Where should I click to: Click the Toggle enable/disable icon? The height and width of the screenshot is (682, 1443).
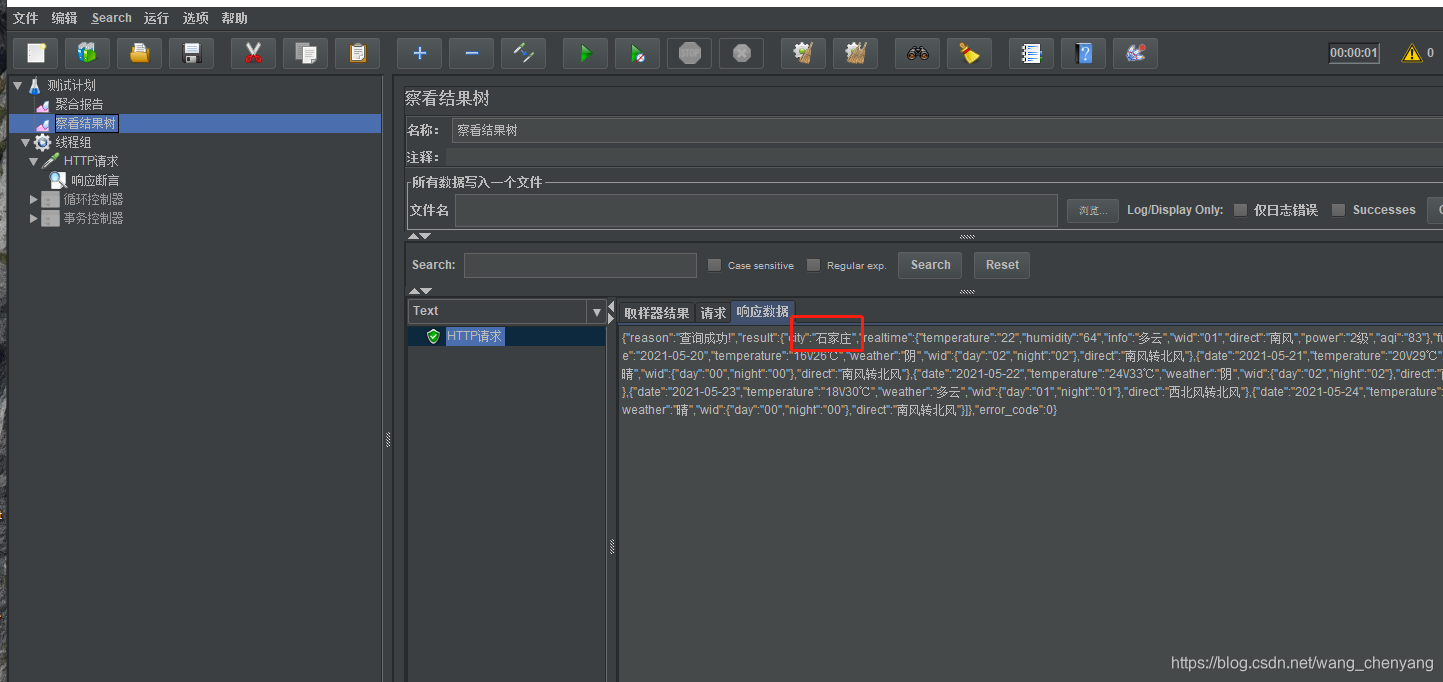[x=524, y=53]
